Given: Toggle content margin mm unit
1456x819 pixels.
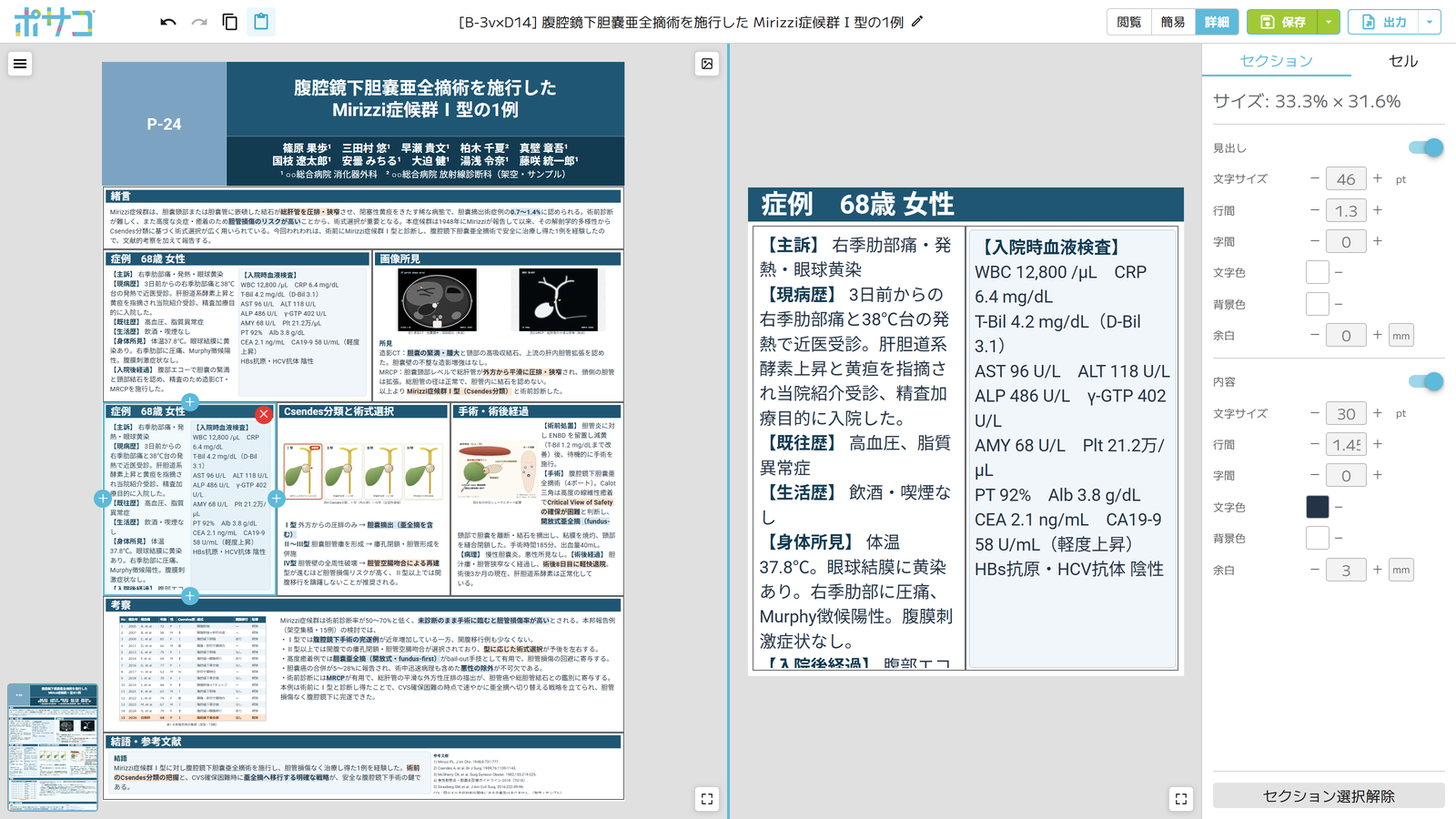Looking at the screenshot, I should pos(1401,570).
